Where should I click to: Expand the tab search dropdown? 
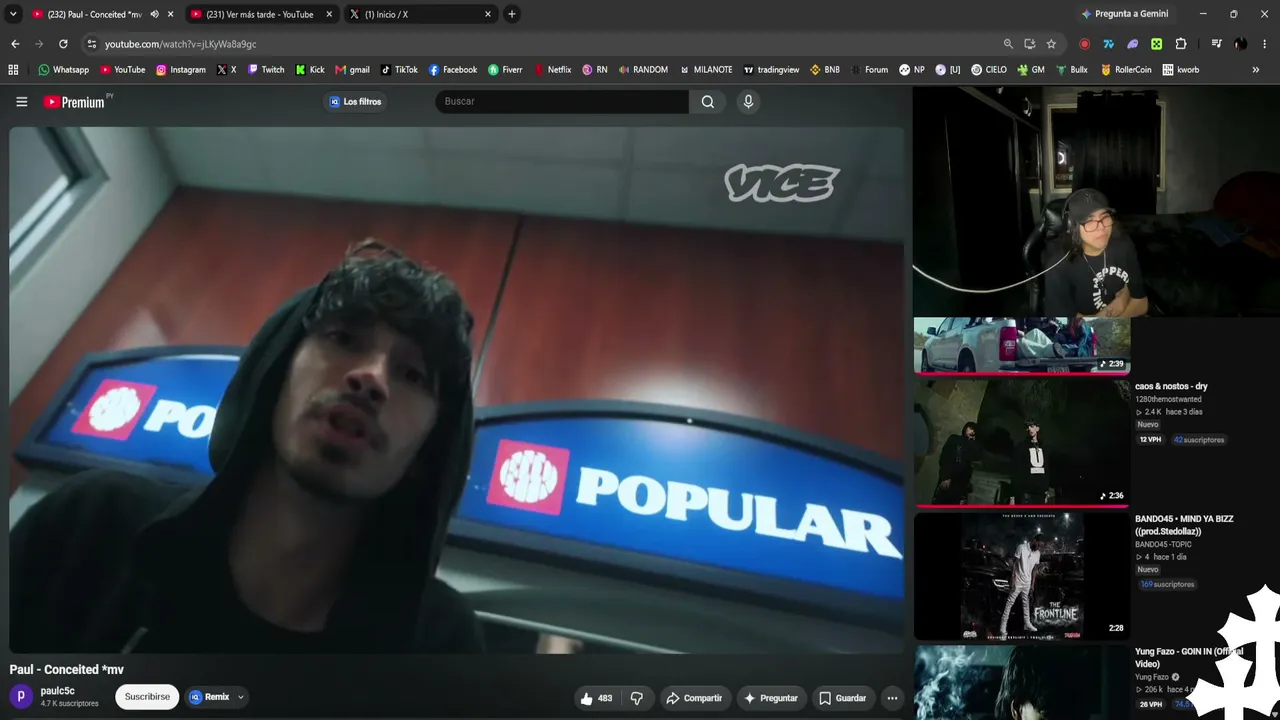tap(13, 14)
